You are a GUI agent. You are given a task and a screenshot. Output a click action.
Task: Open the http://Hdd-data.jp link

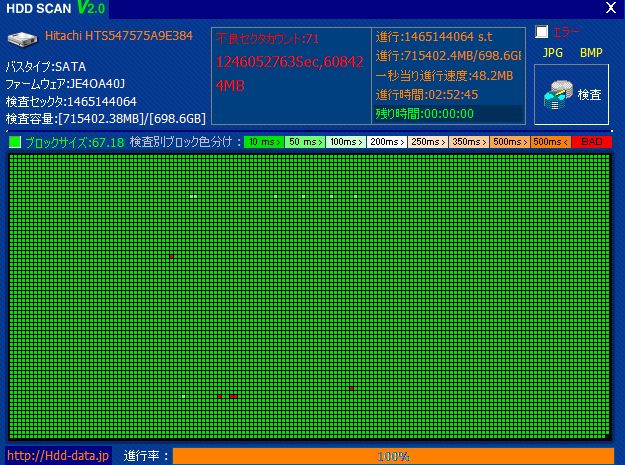[x=58, y=455]
